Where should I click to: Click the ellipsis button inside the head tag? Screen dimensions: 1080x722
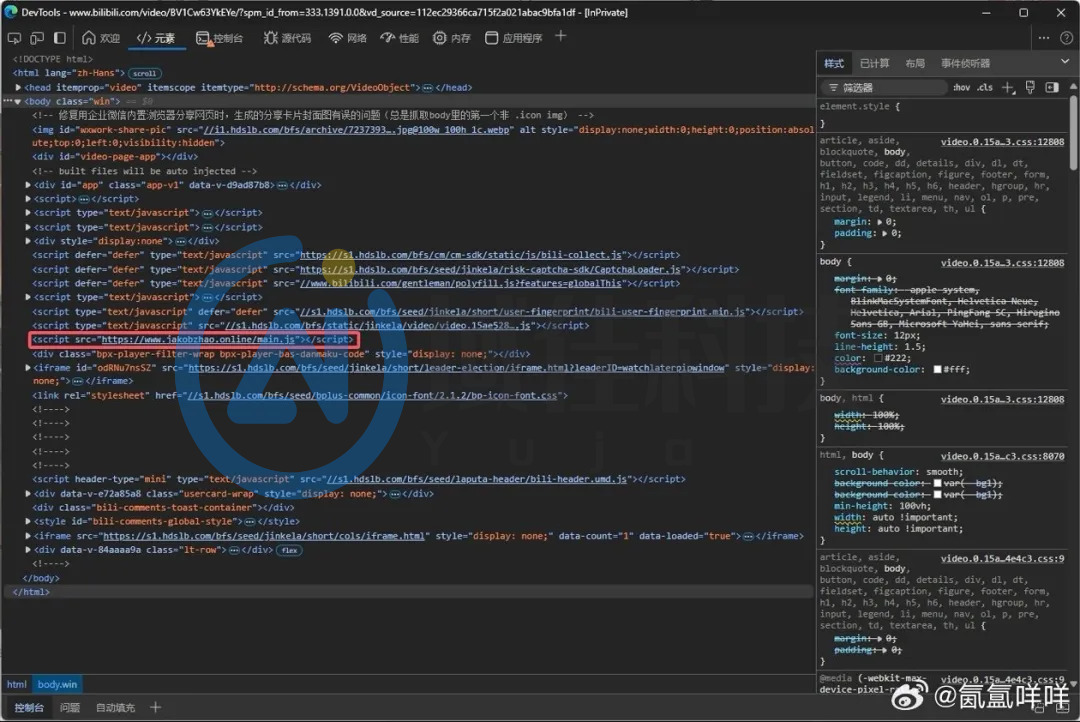point(428,88)
